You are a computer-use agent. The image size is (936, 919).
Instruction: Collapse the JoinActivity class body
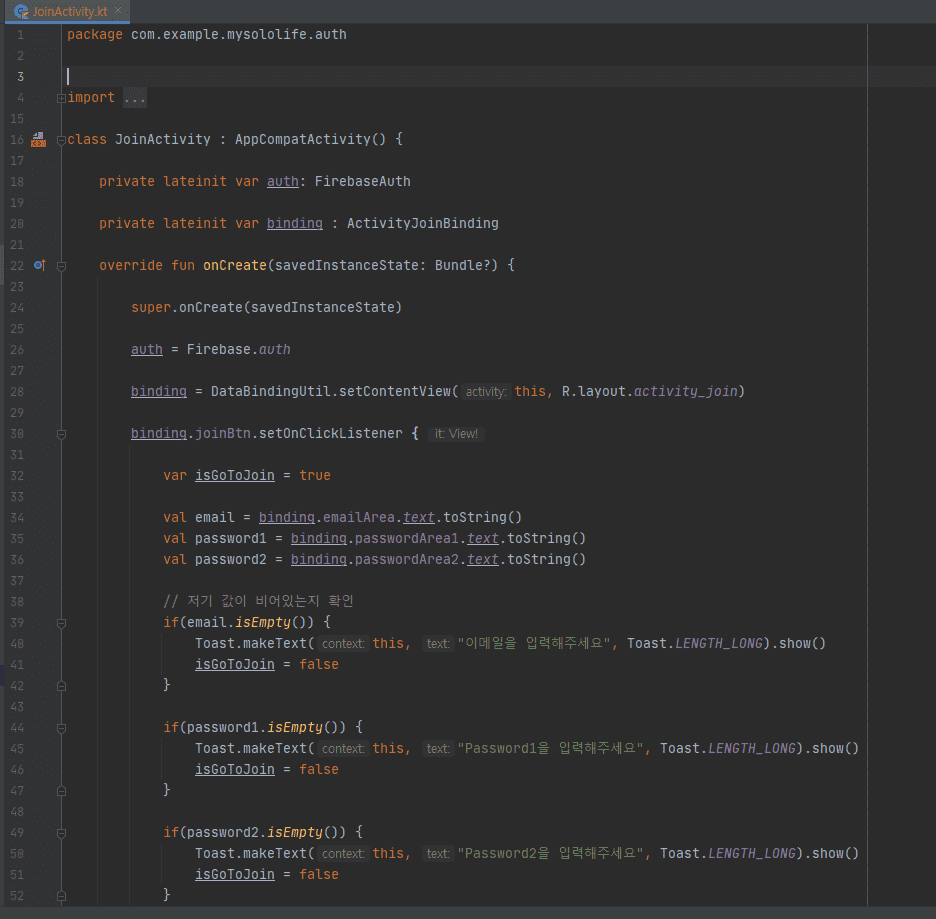61,140
